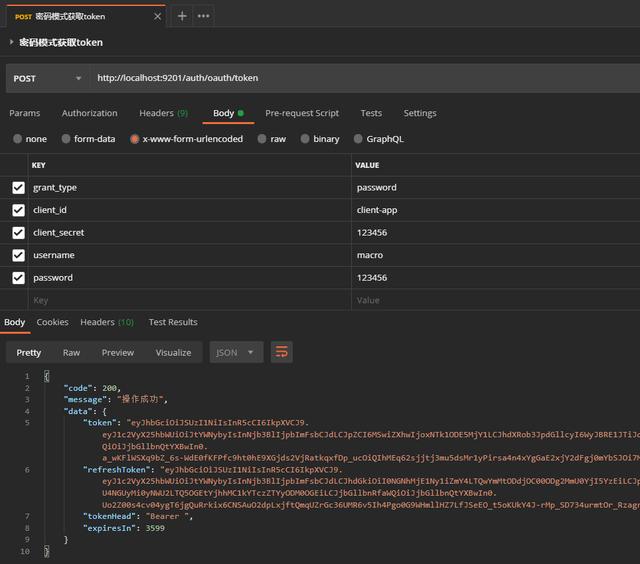
Task: Close the 密码模式获取token request tab
Action: pyautogui.click(x=157, y=16)
